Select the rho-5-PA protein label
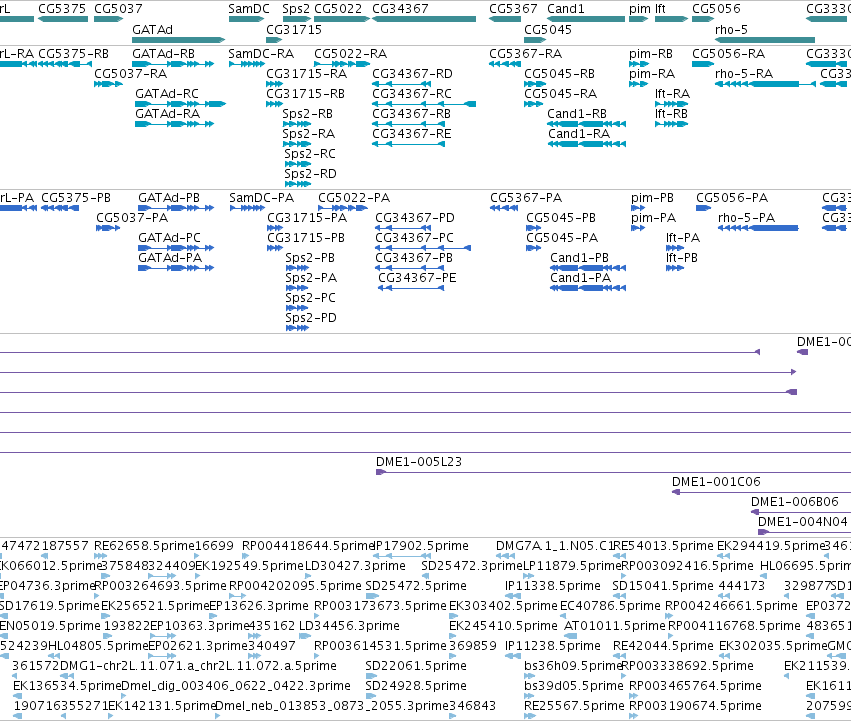851x721 pixels. coord(746,218)
